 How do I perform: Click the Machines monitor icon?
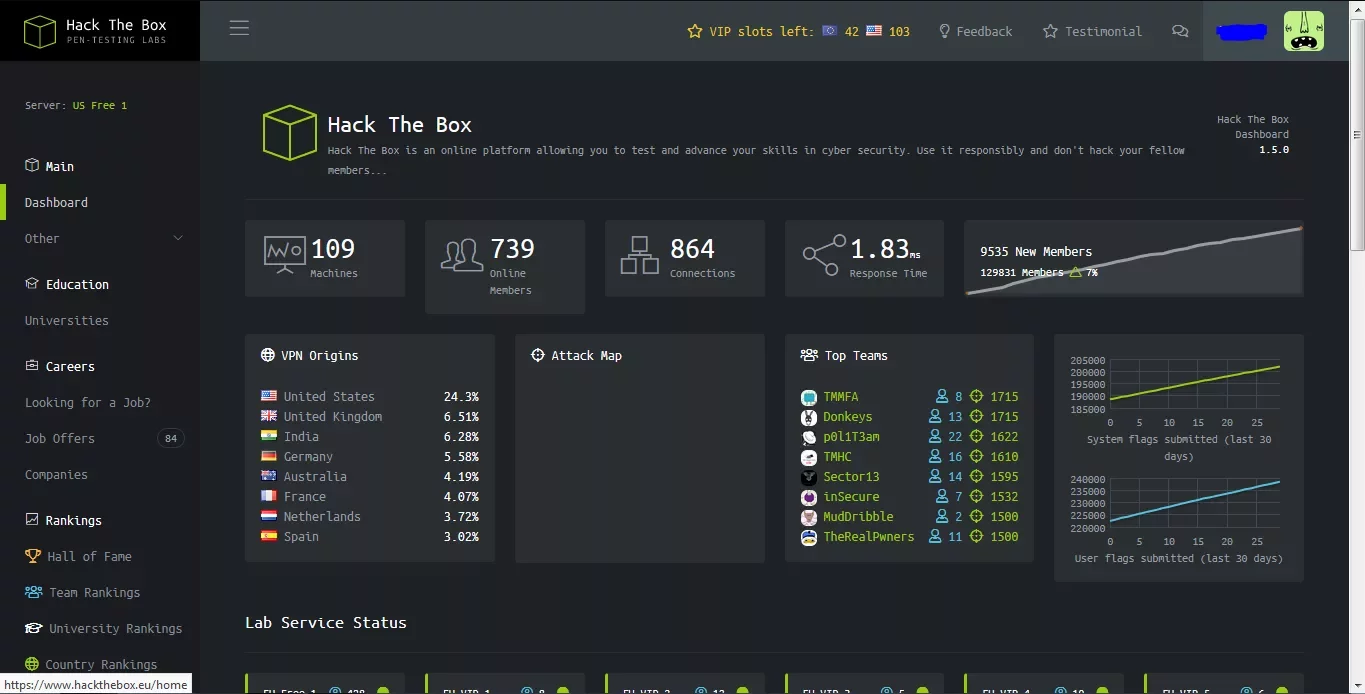tap(284, 254)
